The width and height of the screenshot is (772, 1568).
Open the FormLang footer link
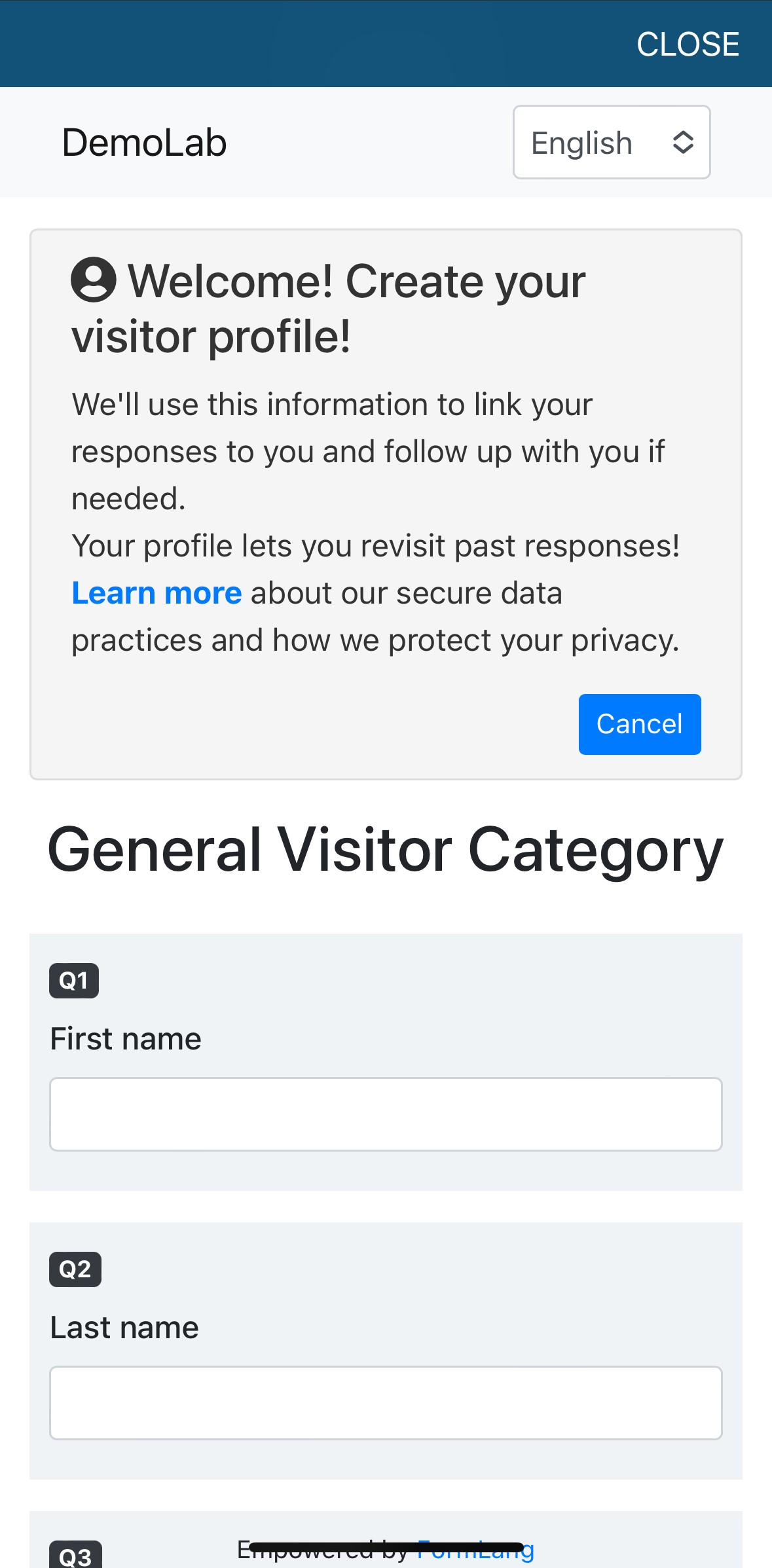(477, 1550)
